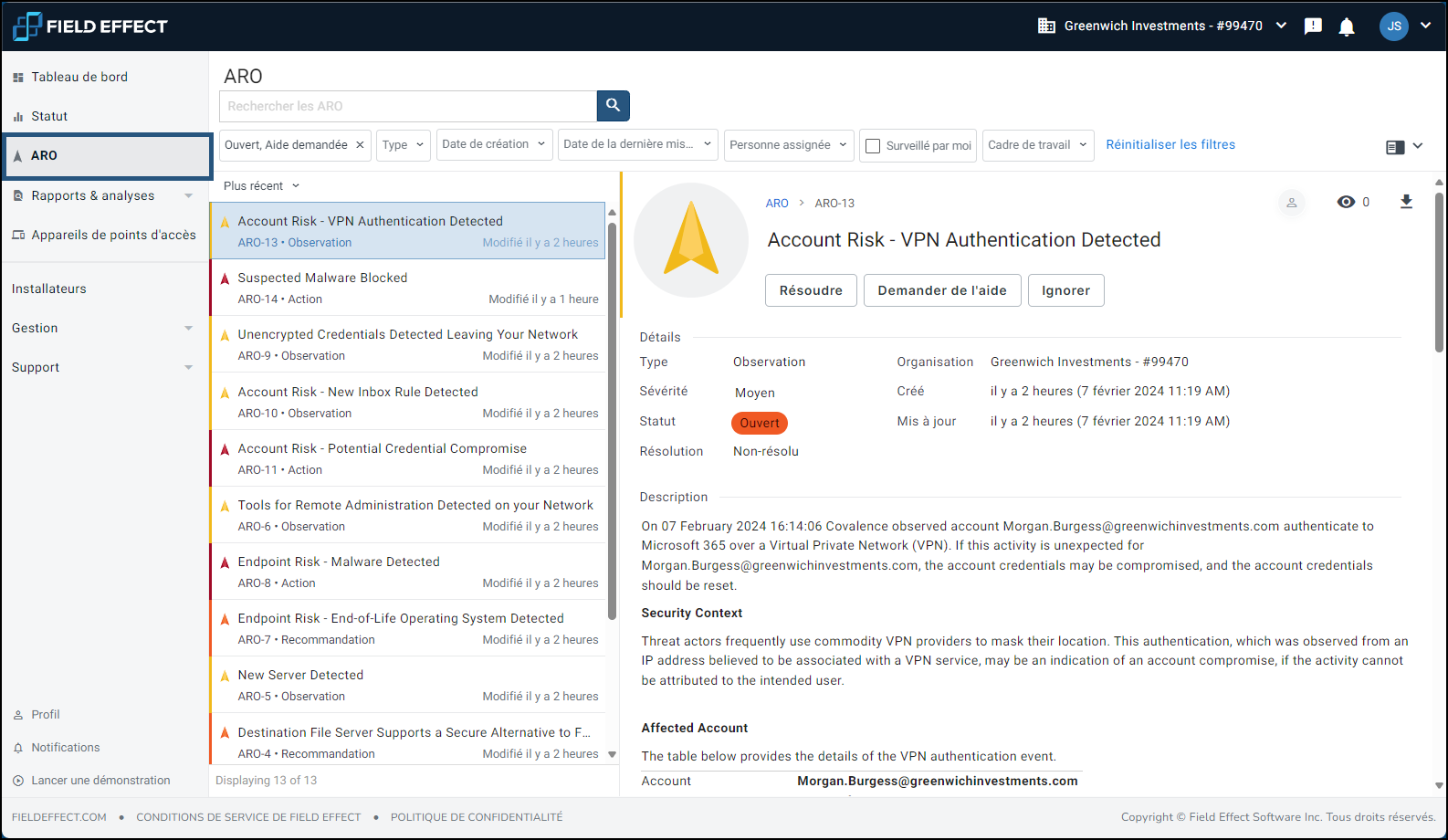Click Réinitialiser les filtres link
Screen dimensions: 1448x840
(x=1170, y=144)
